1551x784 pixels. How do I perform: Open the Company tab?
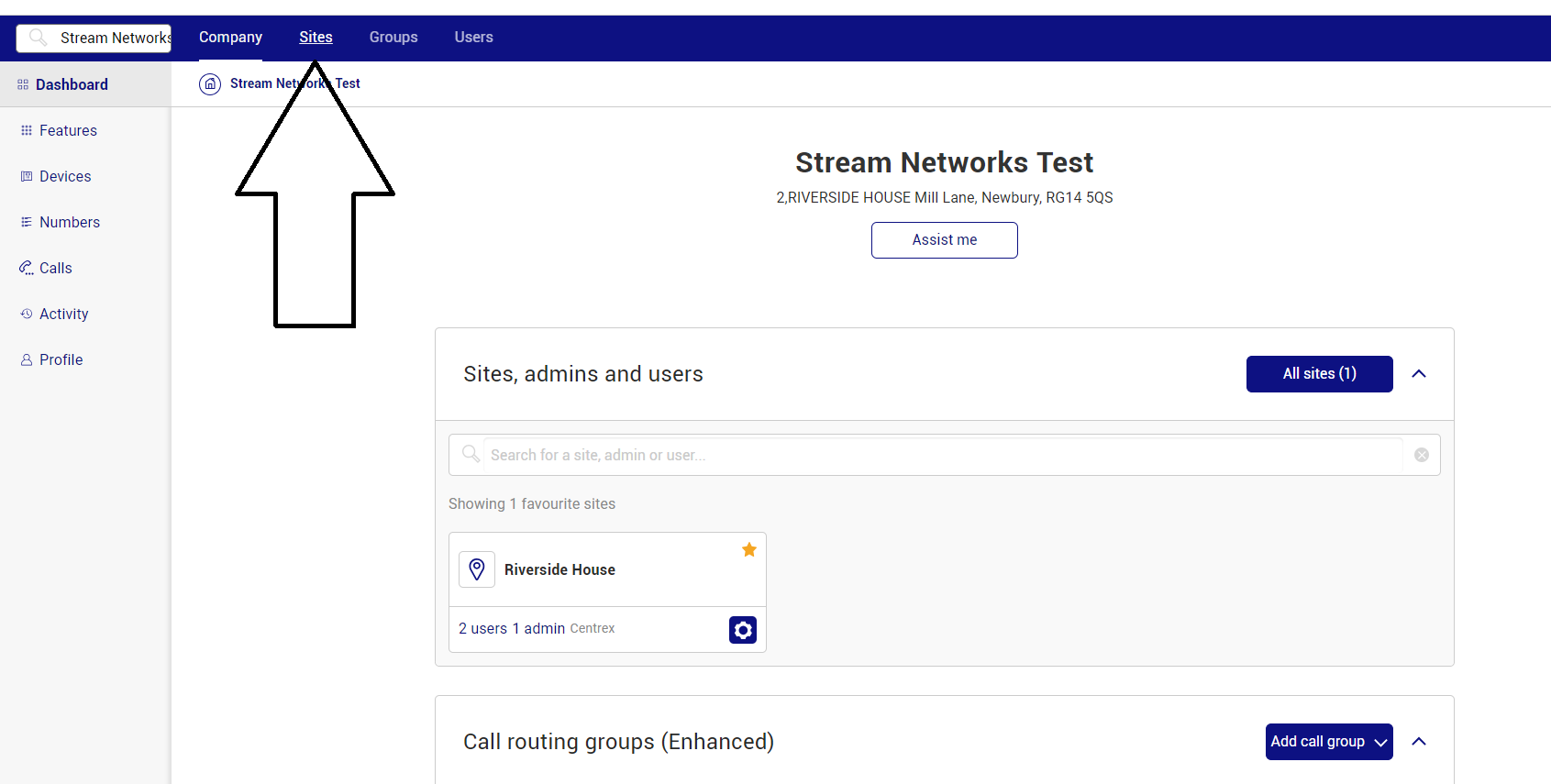click(x=230, y=38)
